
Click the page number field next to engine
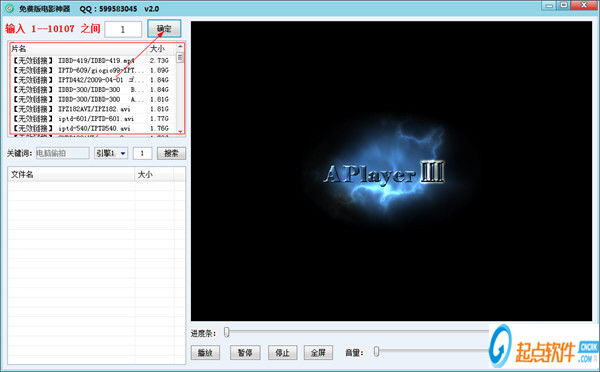pos(142,153)
